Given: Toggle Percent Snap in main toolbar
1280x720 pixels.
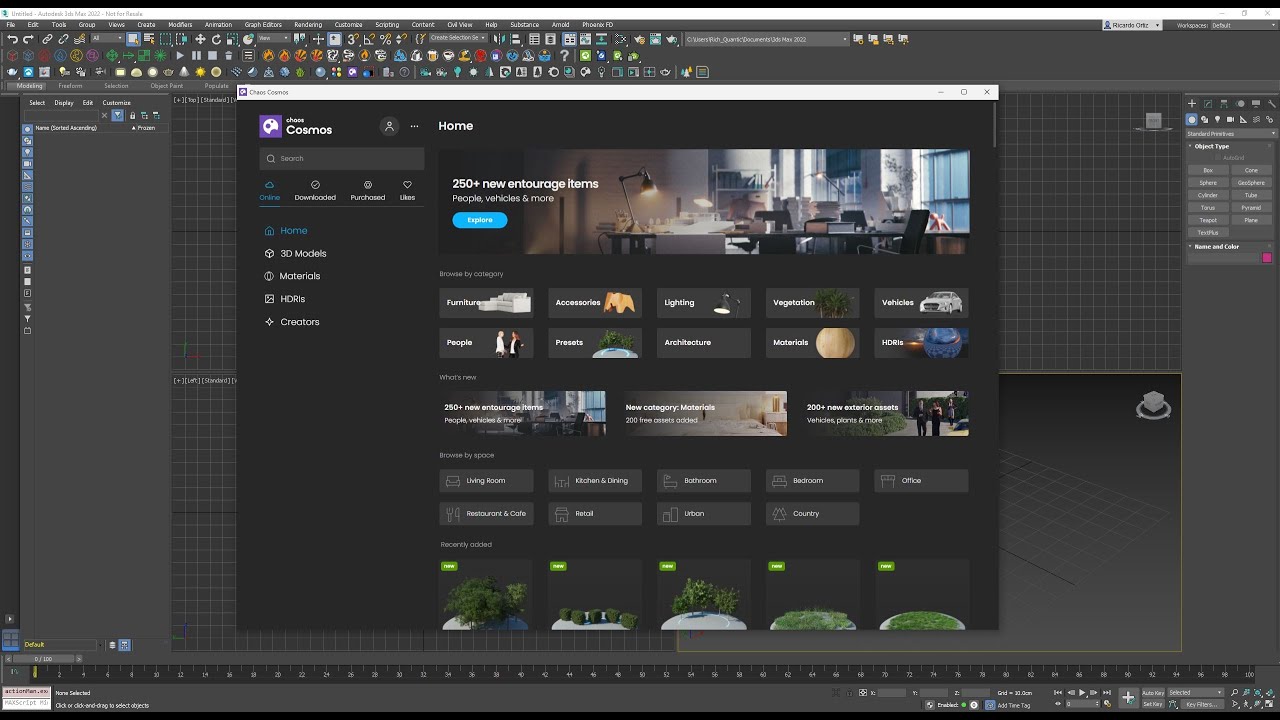Looking at the screenshot, I should coord(385,39).
